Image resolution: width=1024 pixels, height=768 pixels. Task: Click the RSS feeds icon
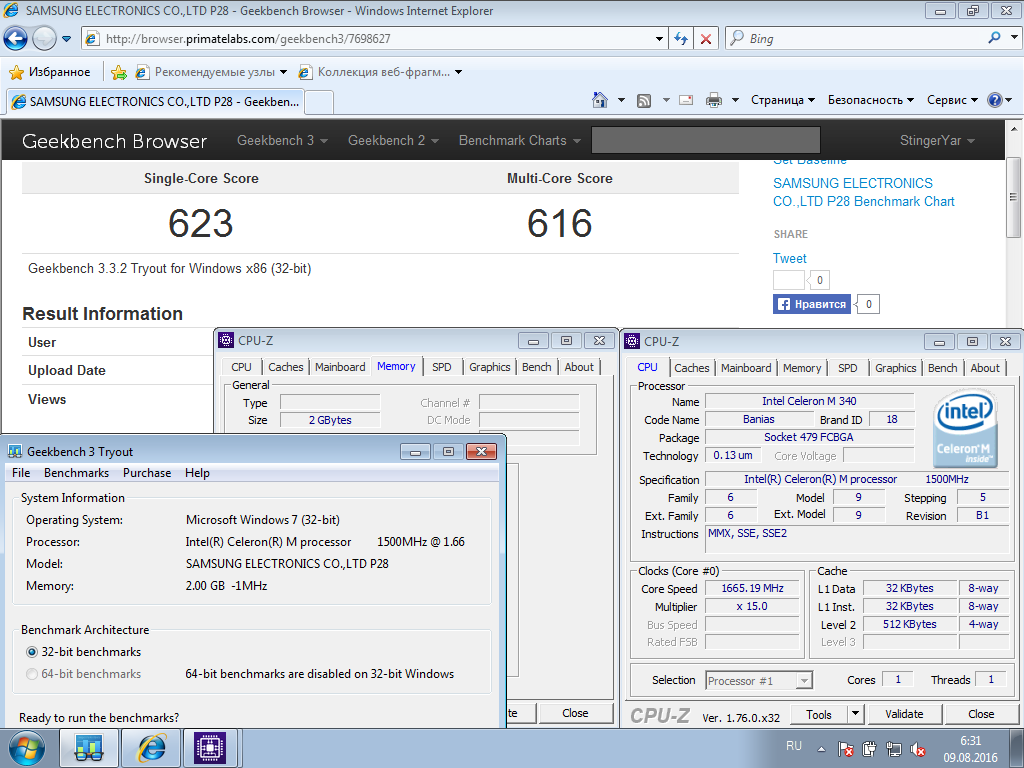coord(644,100)
